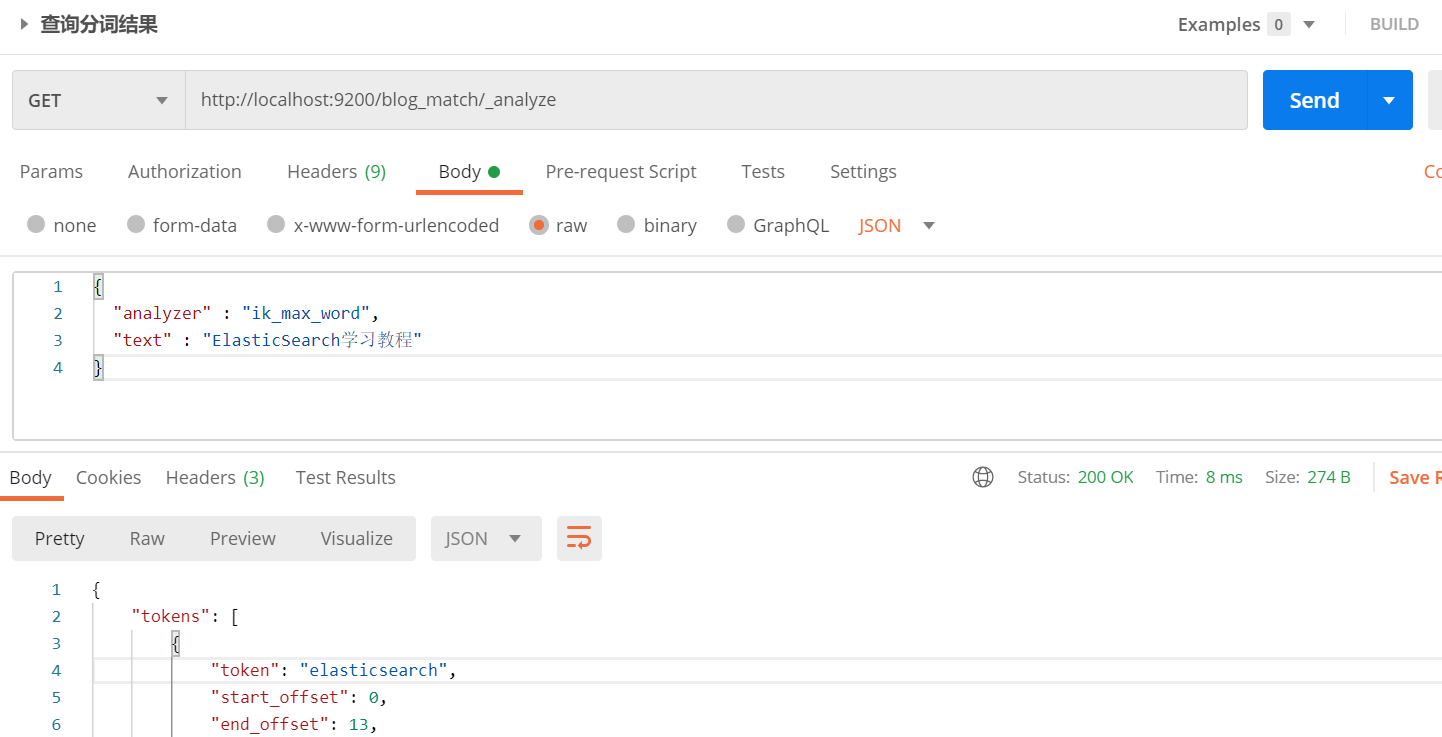1442x737 pixels.
Task: Click the globe network icon near Status
Action: (983, 477)
